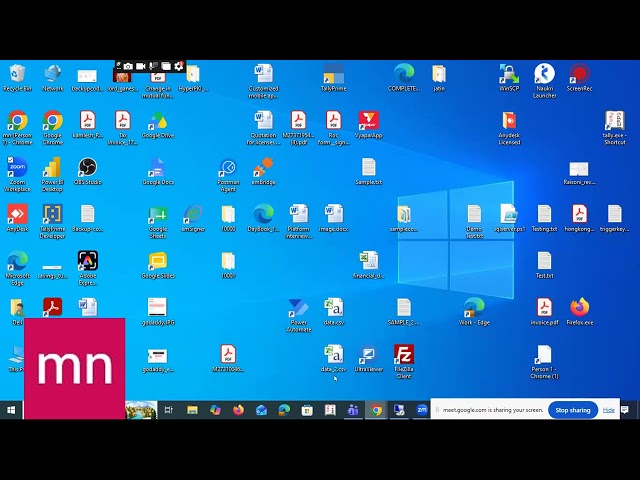Launch OBS Studio from the desktop
Image resolution: width=640 pixels, height=480 pixels.
tap(87, 171)
